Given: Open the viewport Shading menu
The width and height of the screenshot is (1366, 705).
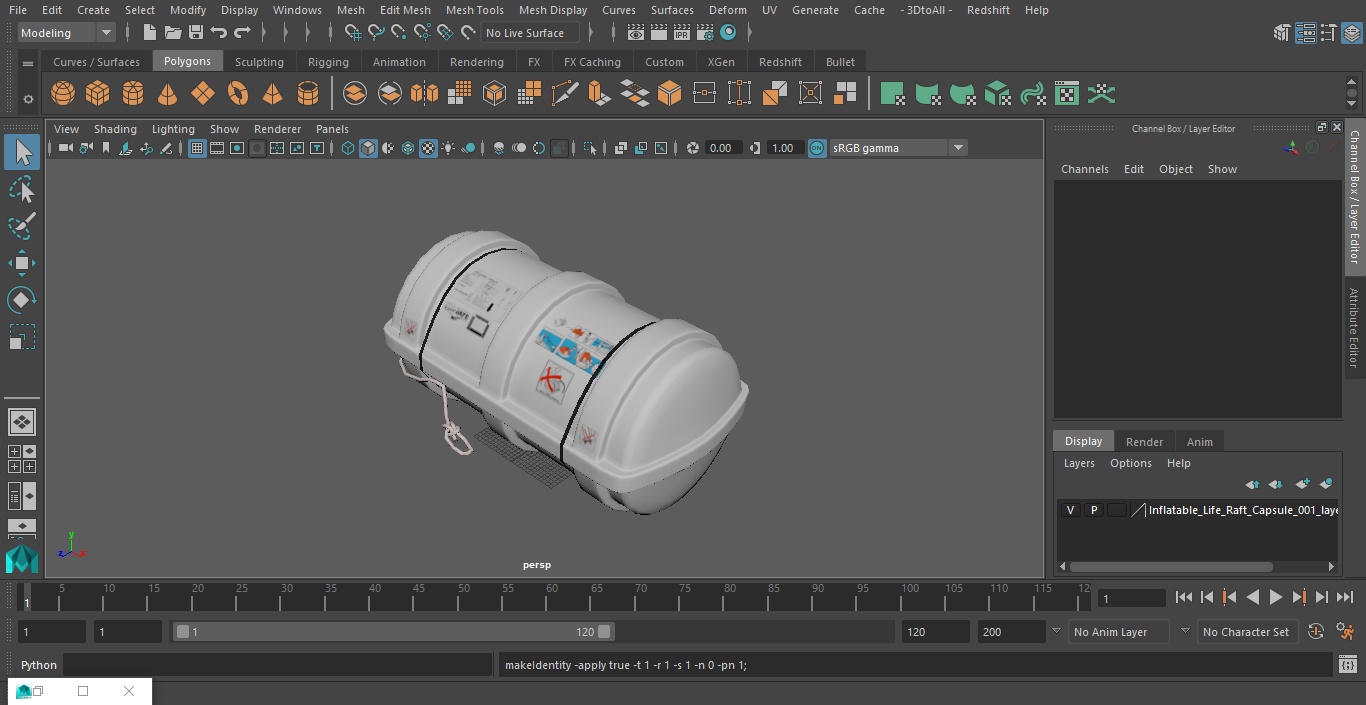Looking at the screenshot, I should 115,129.
